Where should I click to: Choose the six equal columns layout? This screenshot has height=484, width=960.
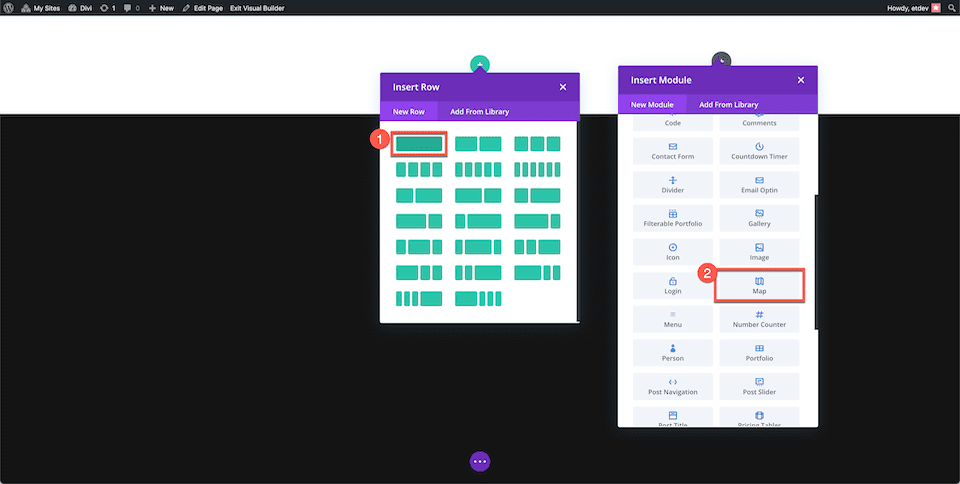[537, 169]
